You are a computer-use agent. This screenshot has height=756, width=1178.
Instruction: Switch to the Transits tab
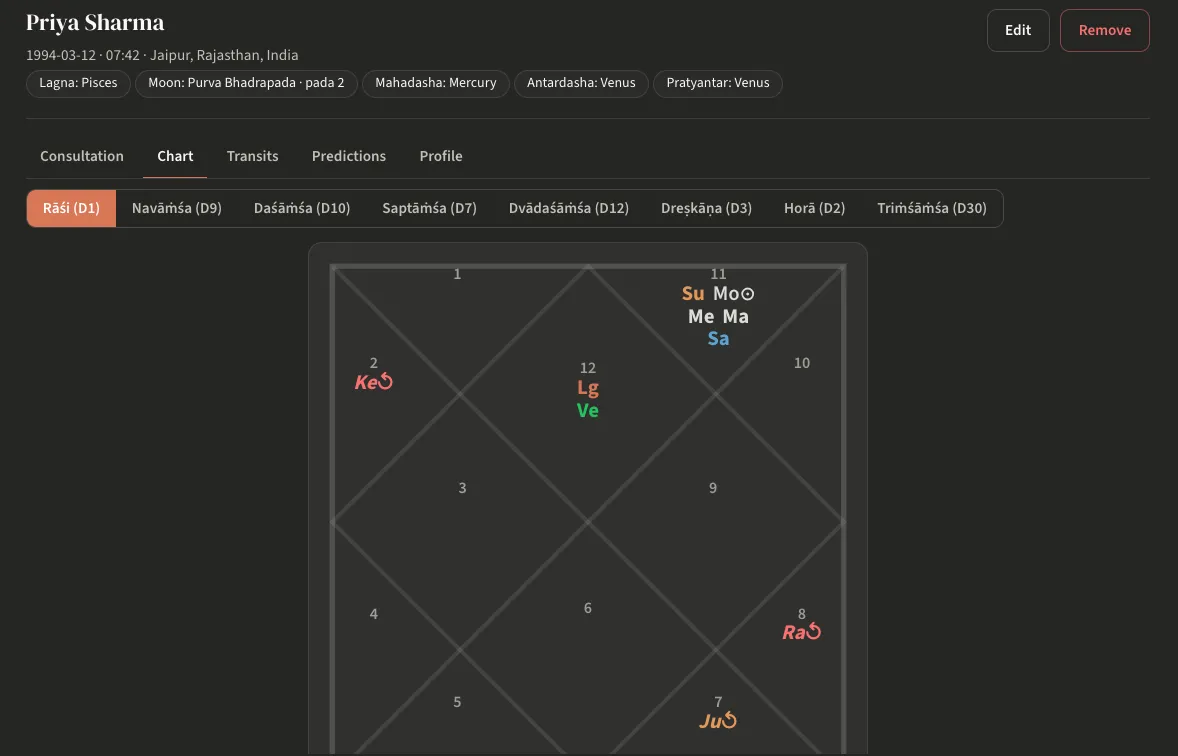coord(252,156)
